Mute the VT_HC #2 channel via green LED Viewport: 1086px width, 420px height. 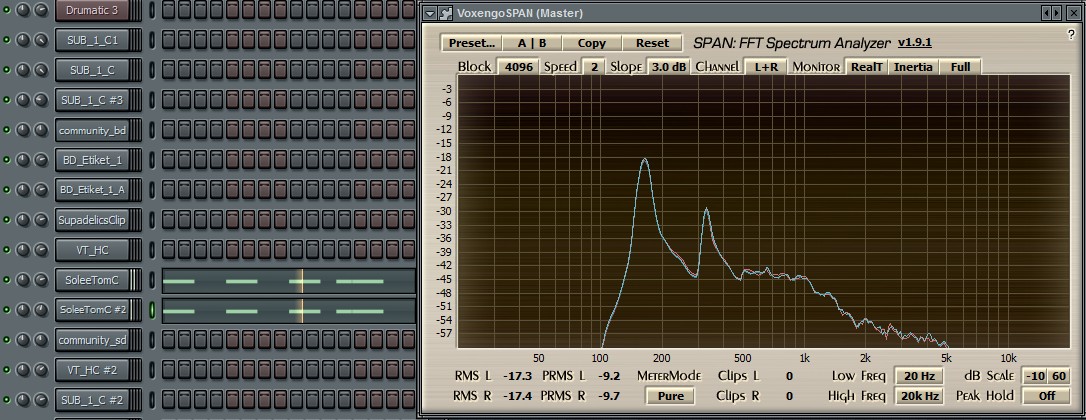7,370
